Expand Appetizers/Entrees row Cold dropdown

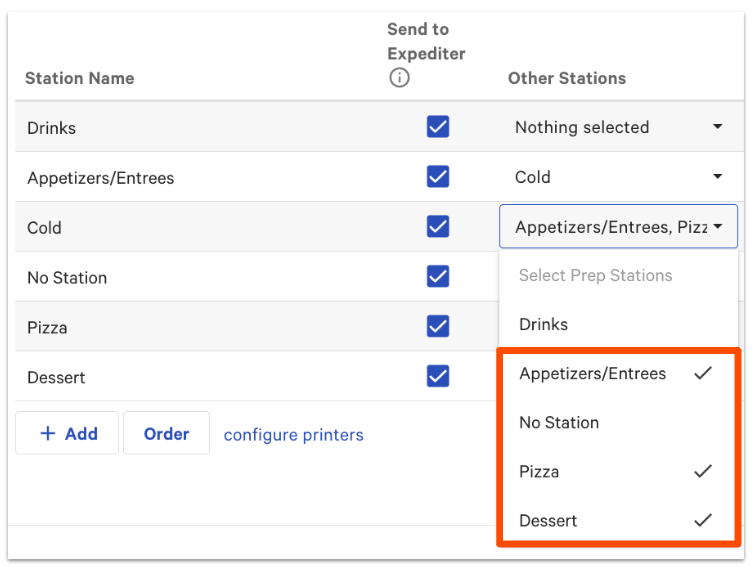[617, 177]
